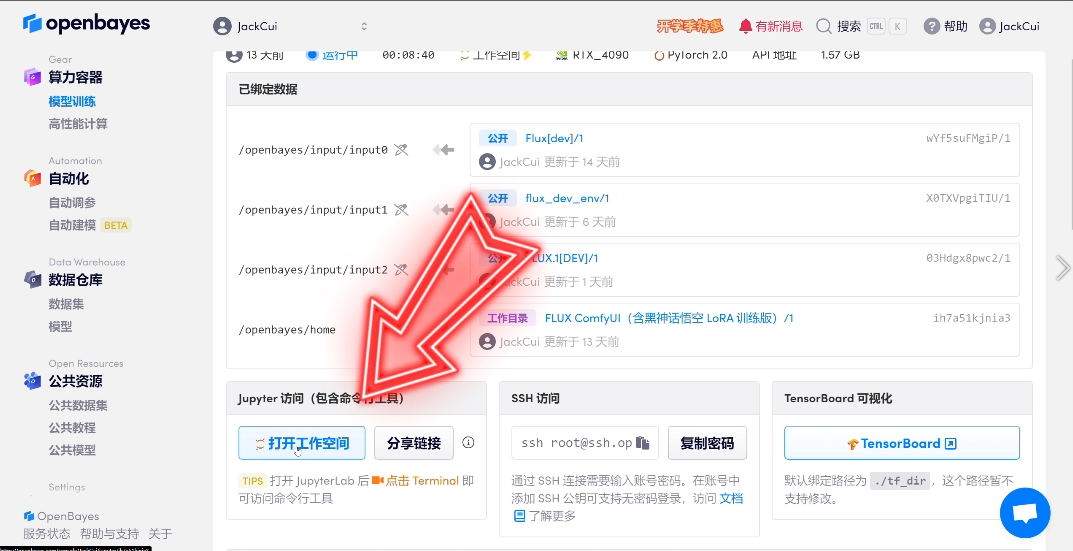Click the 关于 footer link

[160, 534]
